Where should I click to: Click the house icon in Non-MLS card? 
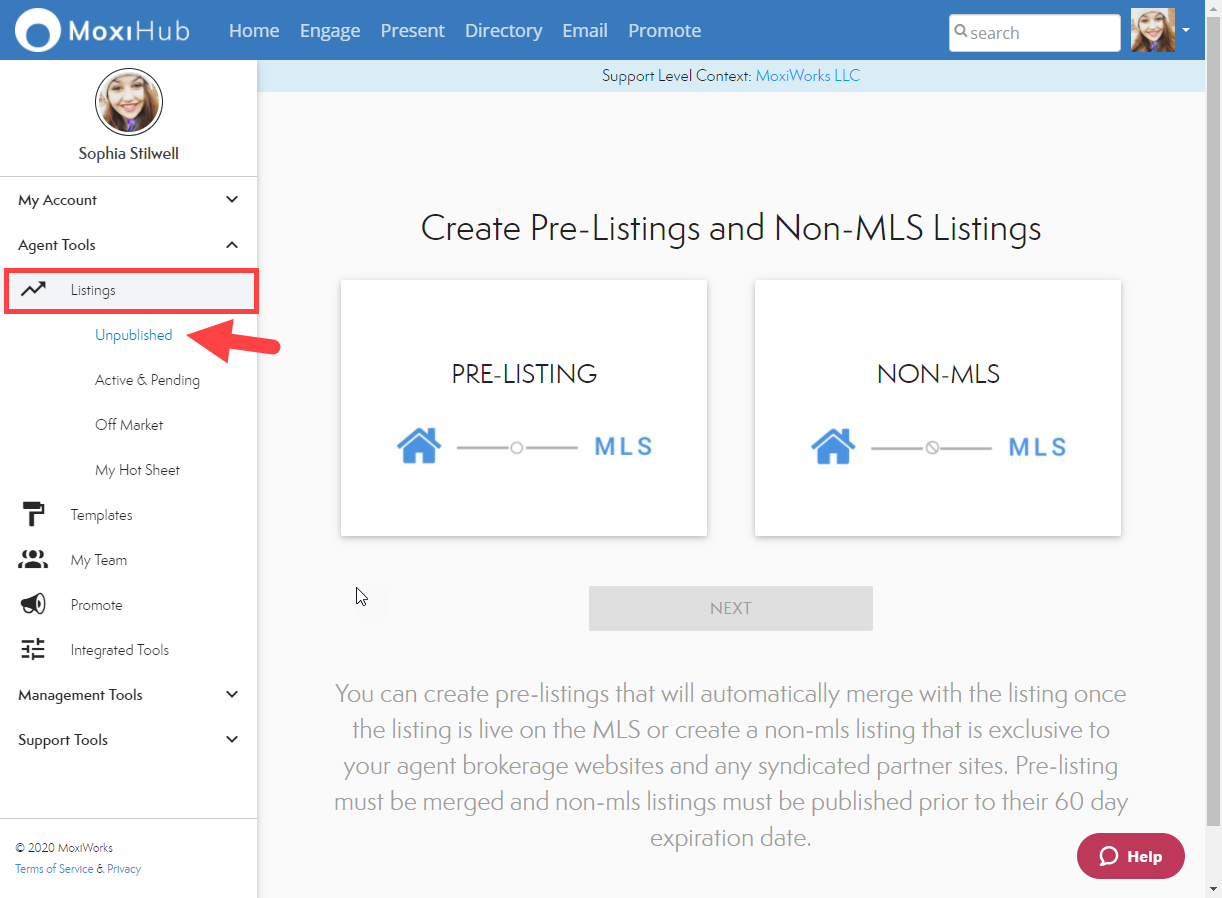(833, 446)
